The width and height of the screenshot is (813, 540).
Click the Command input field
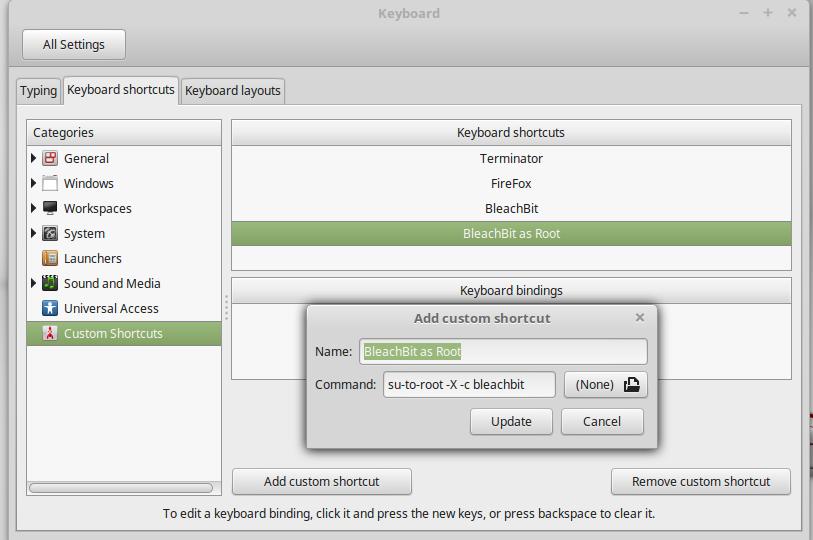(x=469, y=384)
